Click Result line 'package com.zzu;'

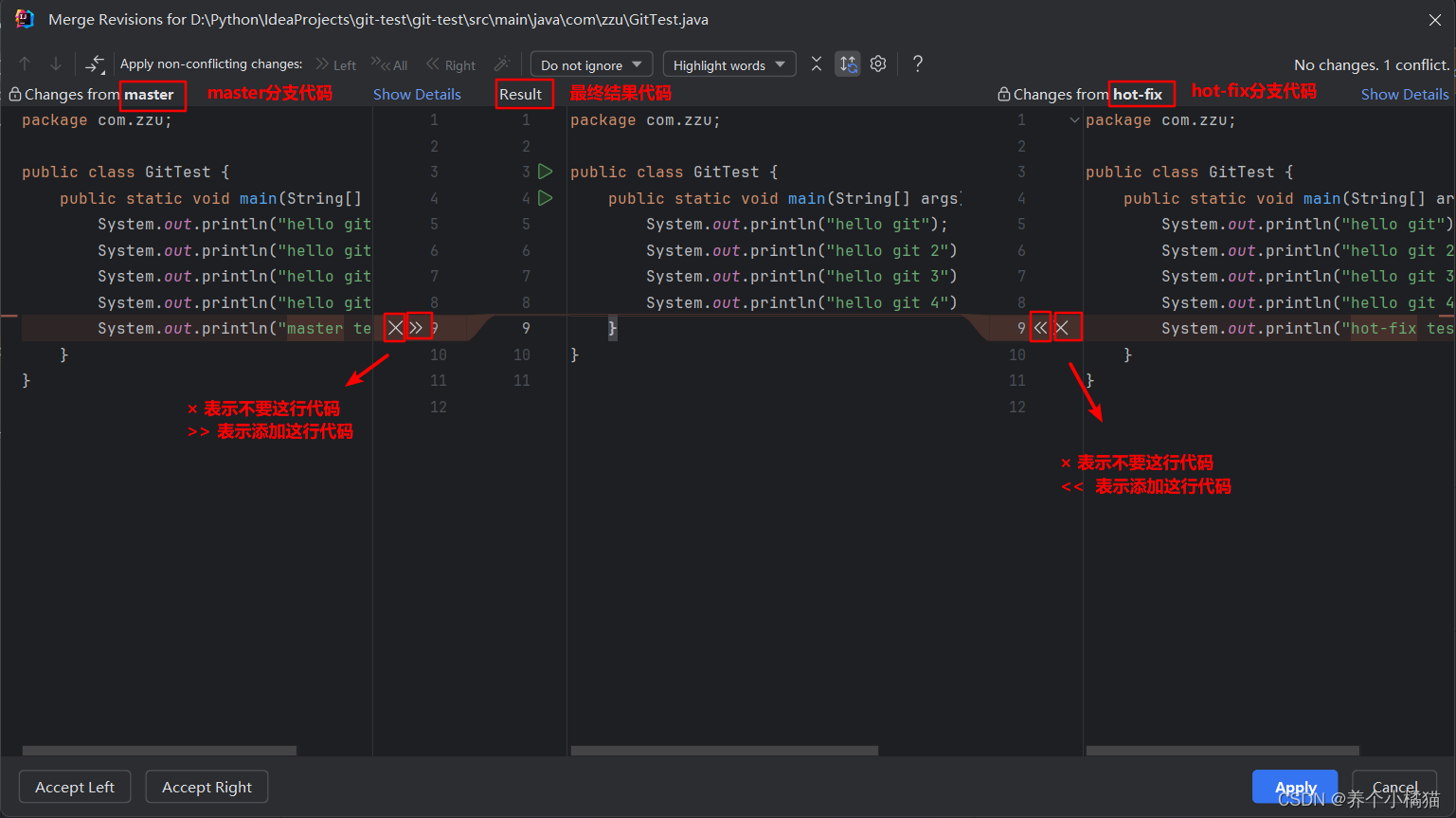[x=645, y=120]
